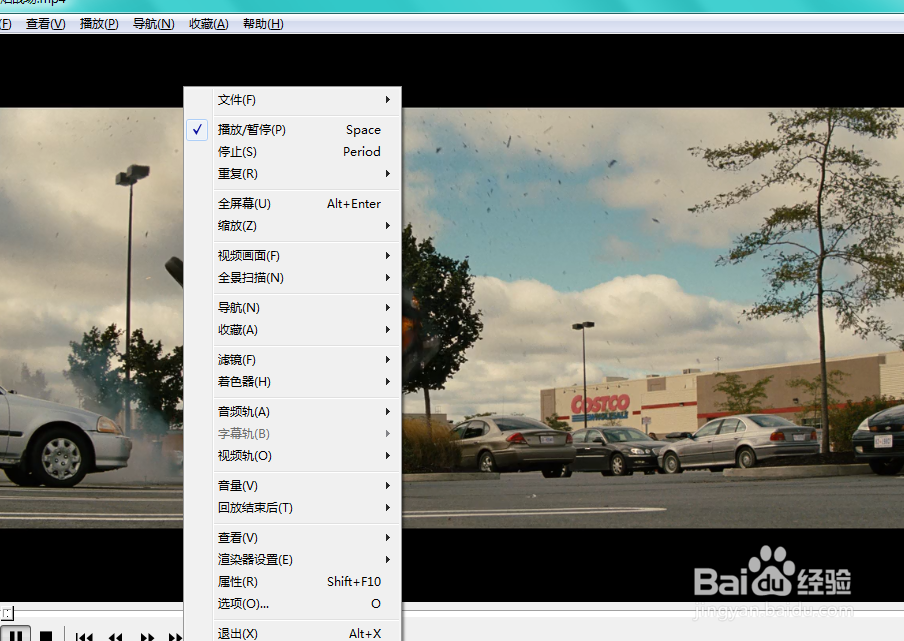
Task: Open 导航(N) in the top menu bar
Action: tap(153, 24)
